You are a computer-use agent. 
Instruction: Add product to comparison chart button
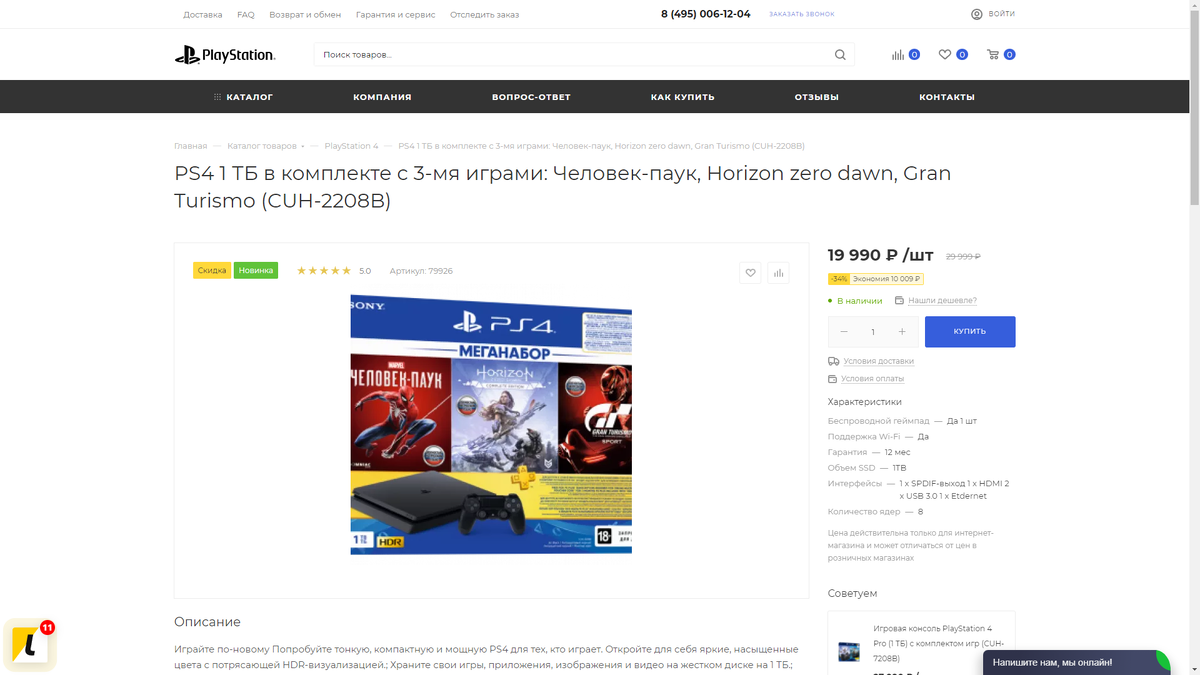coord(778,272)
